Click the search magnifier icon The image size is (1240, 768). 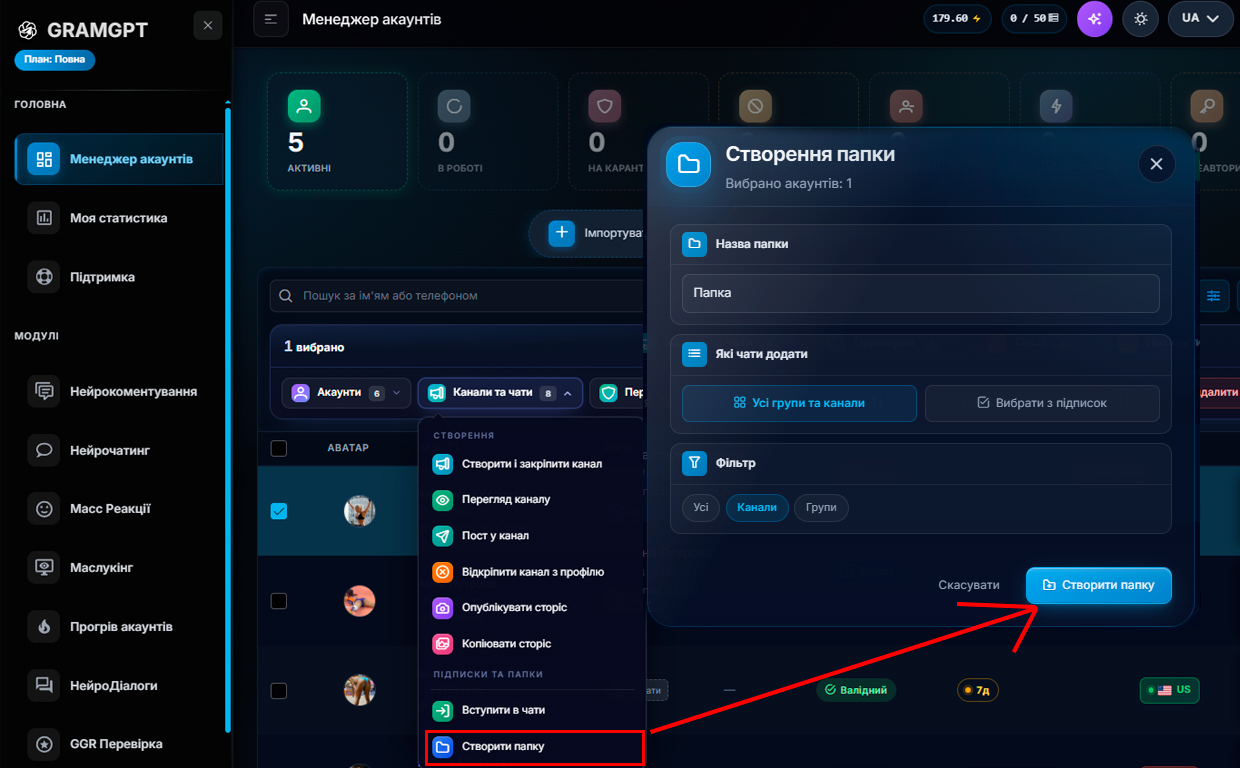pyautogui.click(x=286, y=296)
